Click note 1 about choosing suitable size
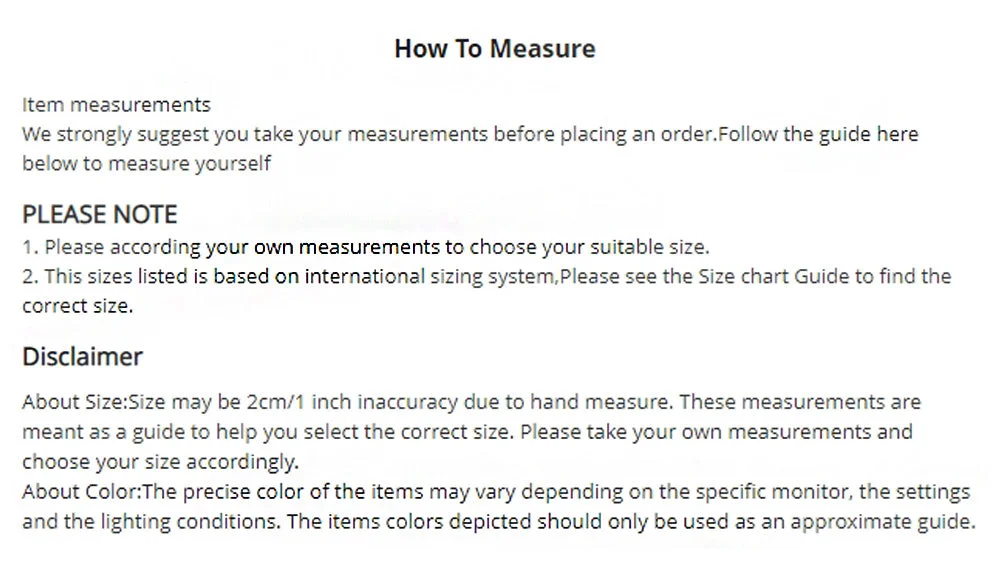Viewport: 1000px width, 576px height. (365, 247)
